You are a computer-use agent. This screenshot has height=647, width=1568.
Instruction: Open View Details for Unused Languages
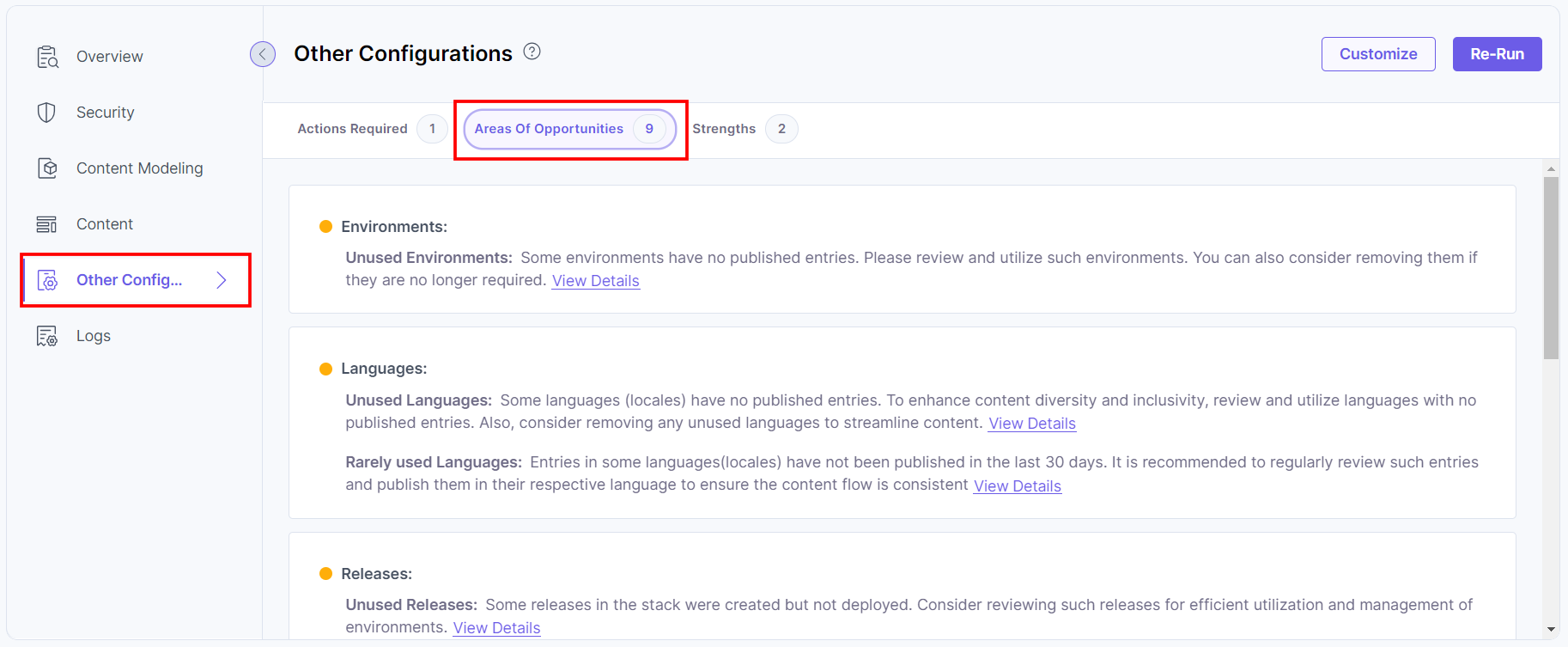pyautogui.click(x=1031, y=424)
